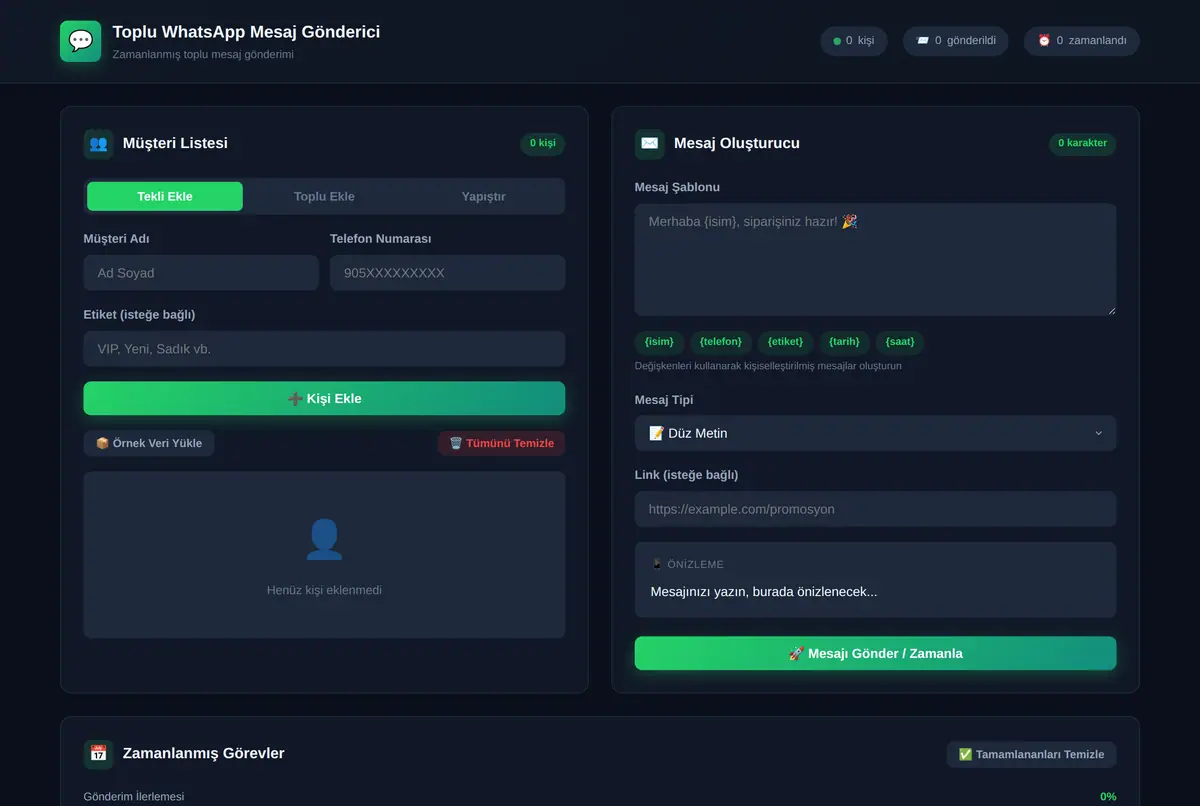Click the phone icon beside ÖNİZLEME
This screenshot has height=806, width=1200.
656,564
